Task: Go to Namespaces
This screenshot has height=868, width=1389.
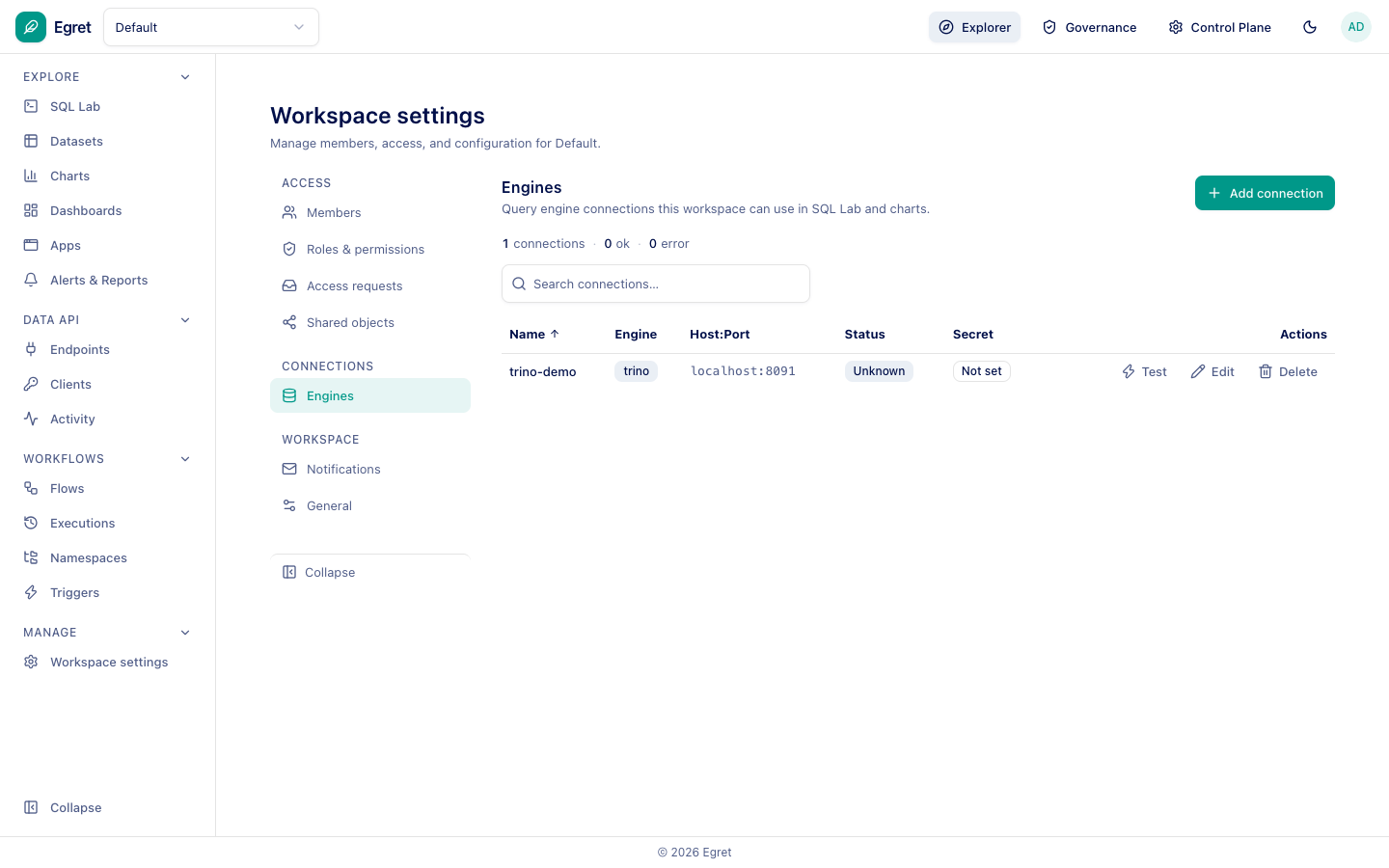Action: [x=107, y=557]
